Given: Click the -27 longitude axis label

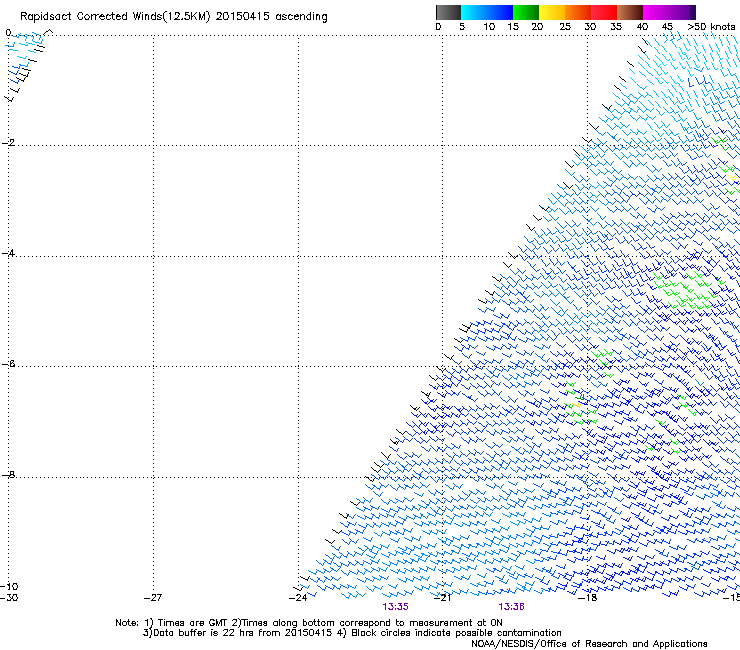Looking at the screenshot, I should point(153,598).
